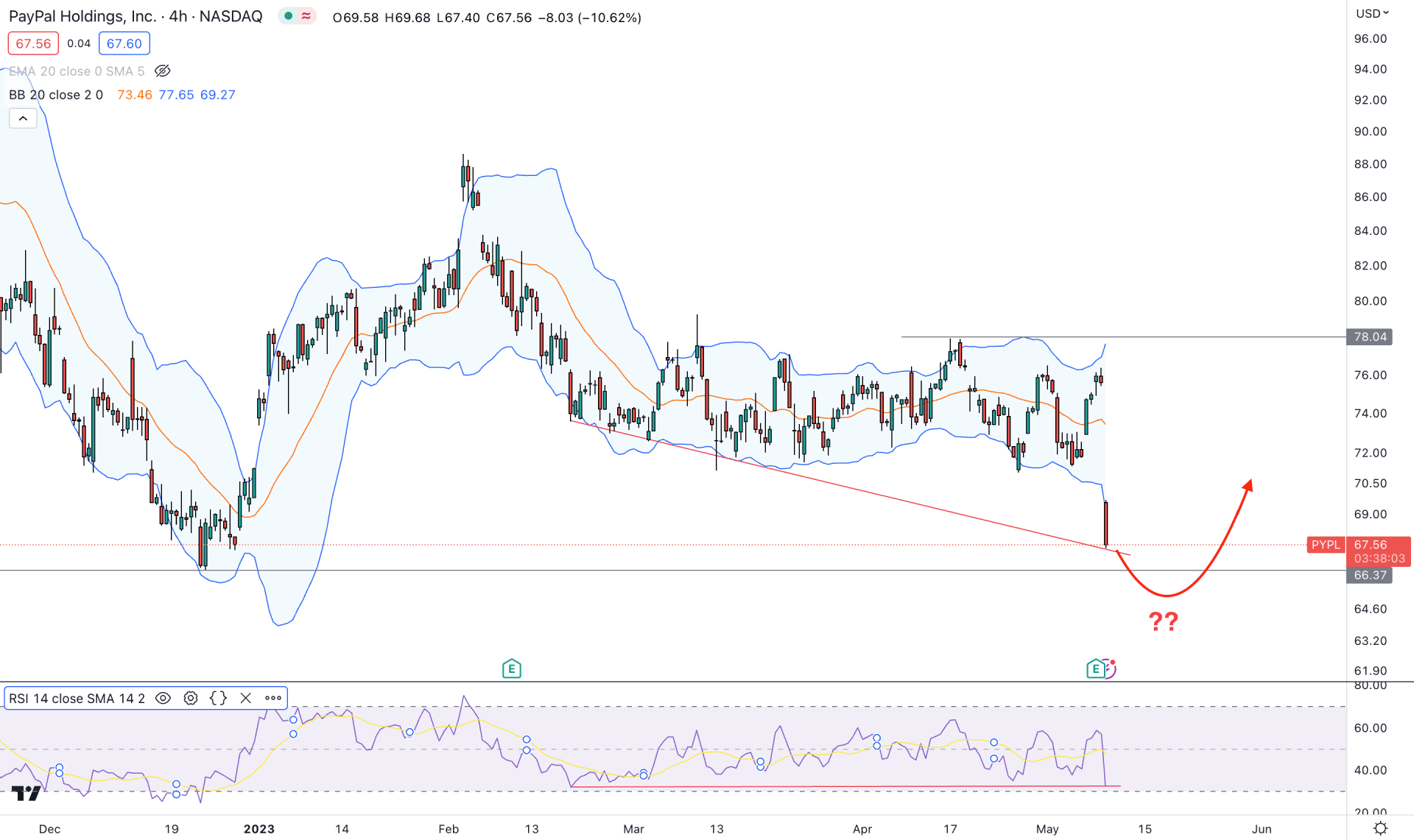Click the PYPL last price label
Viewport: 1414px width, 840px height.
click(1326, 544)
